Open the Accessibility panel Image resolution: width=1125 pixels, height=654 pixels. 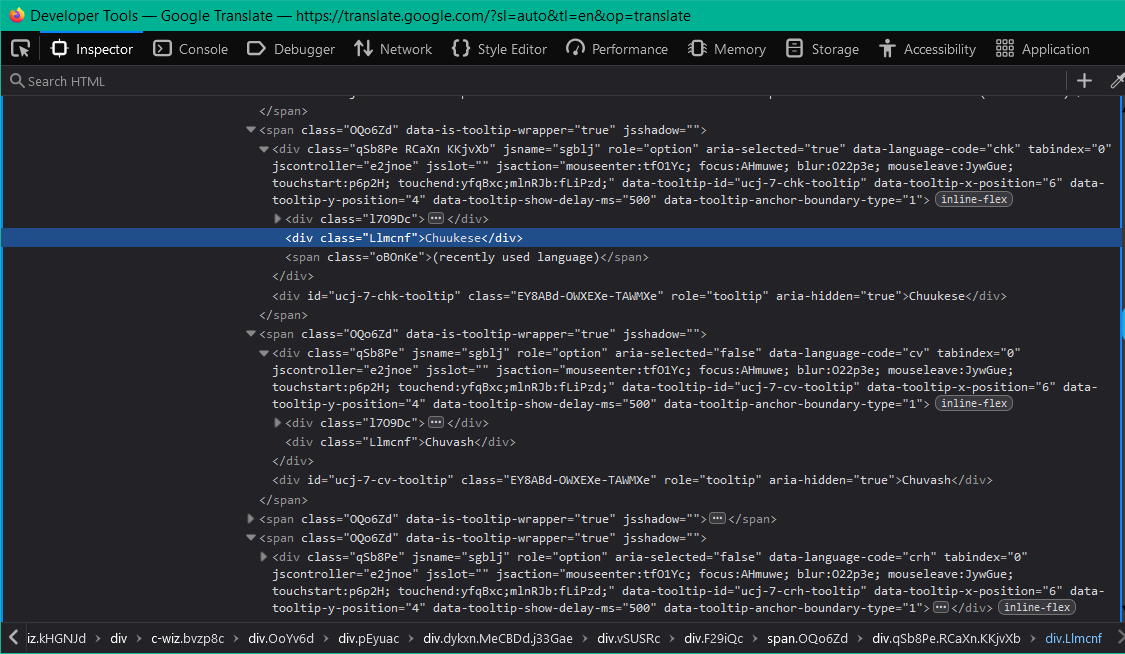[x=927, y=49]
